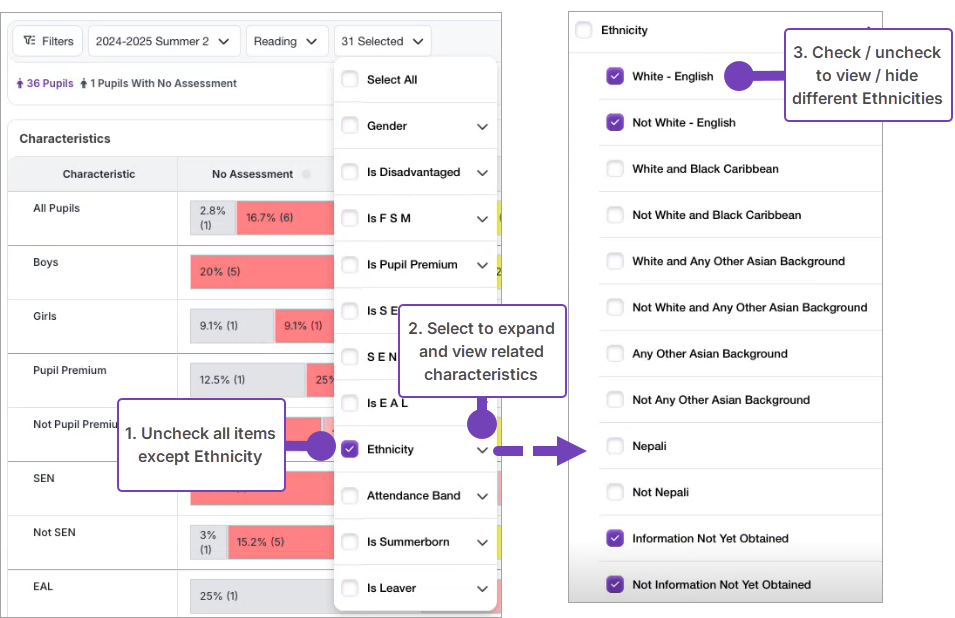The image size is (955, 618).
Task: Click the 36 Pupils link
Action: point(50,84)
